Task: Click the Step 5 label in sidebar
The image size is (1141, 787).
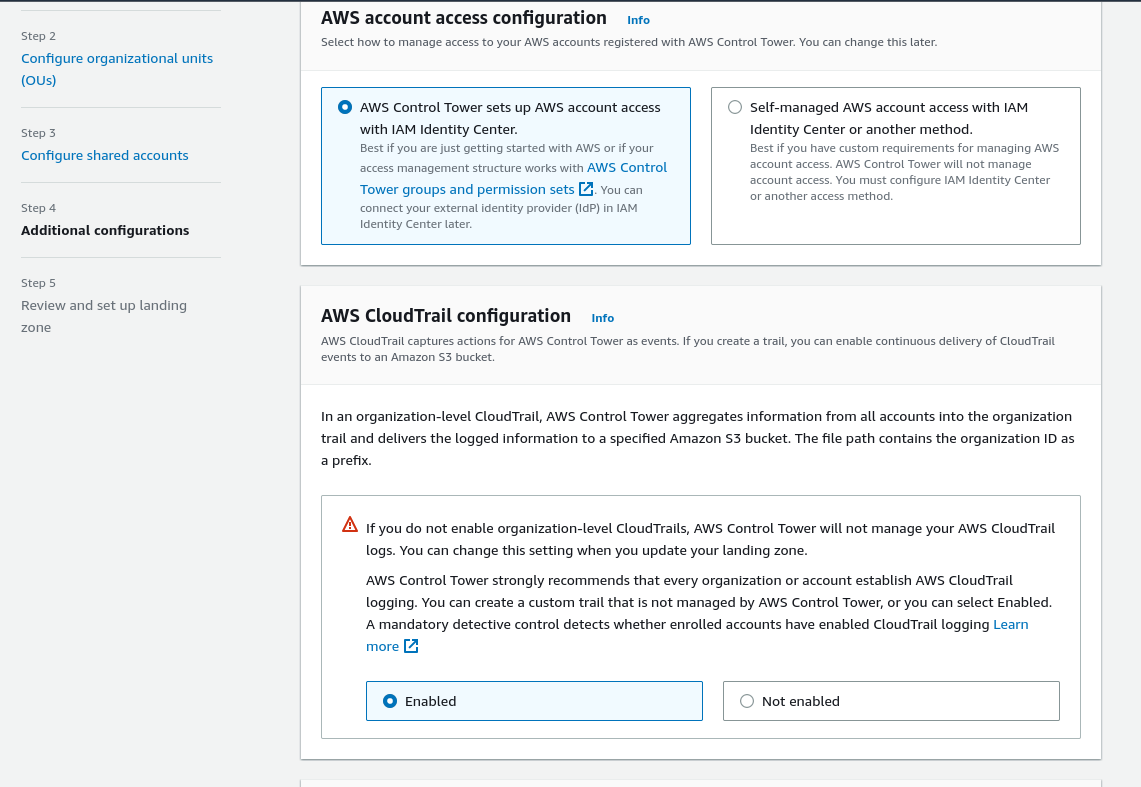Action: (x=39, y=283)
